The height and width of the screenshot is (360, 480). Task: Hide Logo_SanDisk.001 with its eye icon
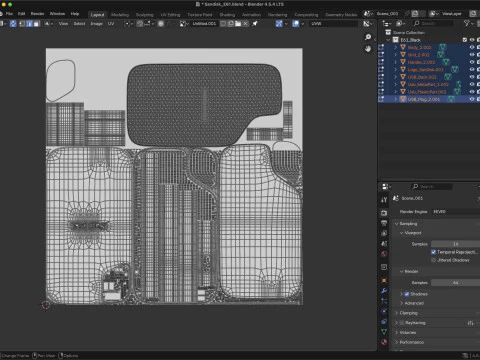coord(472,69)
